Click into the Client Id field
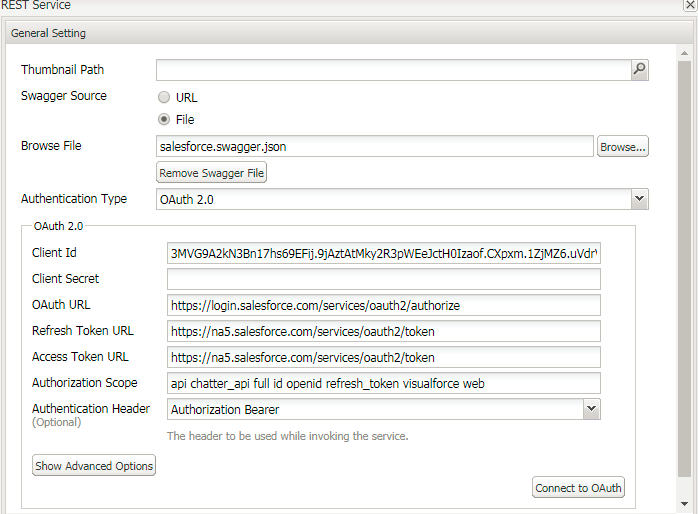 [x=384, y=253]
